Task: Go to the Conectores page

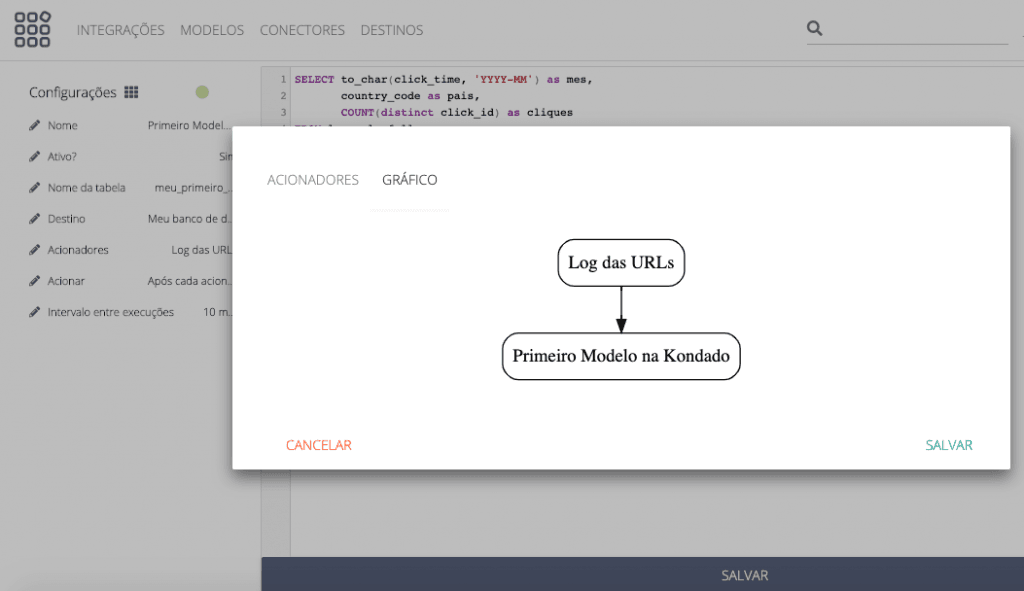Action: 302,30
